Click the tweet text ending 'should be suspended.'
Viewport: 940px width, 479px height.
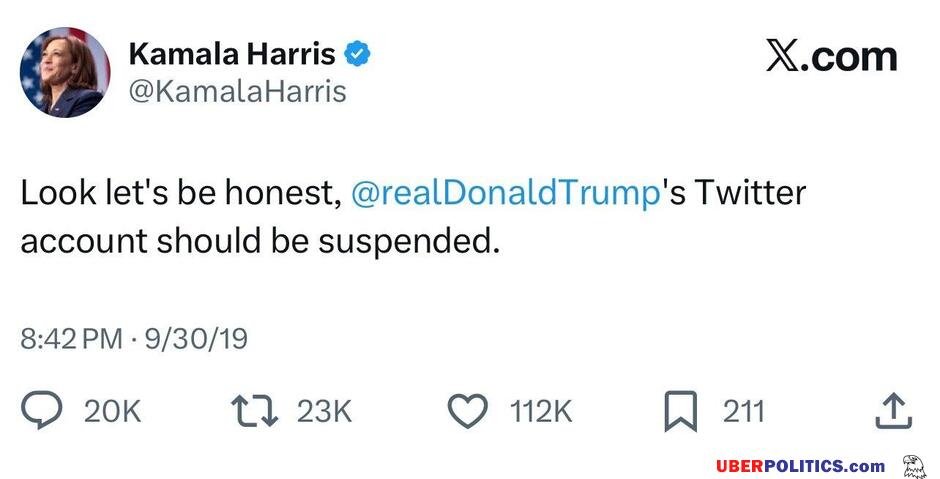[x=259, y=243]
